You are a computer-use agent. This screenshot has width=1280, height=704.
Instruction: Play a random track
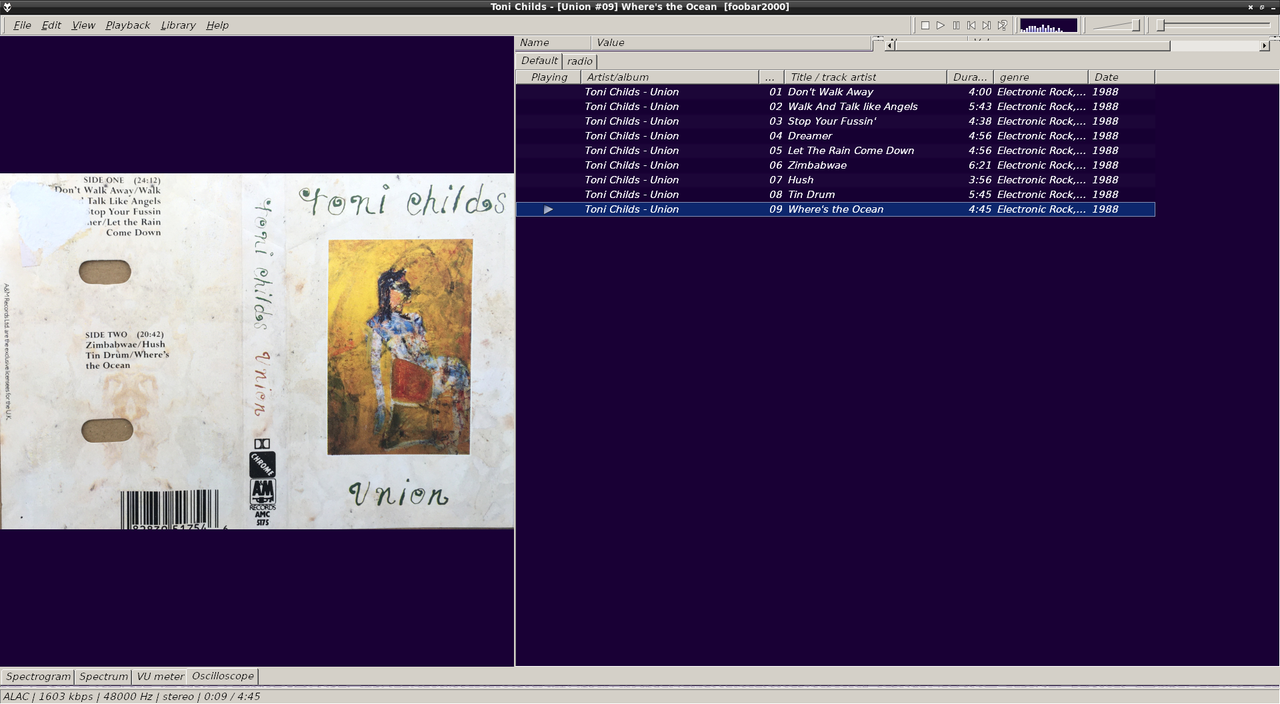pyautogui.click(x=1002, y=25)
